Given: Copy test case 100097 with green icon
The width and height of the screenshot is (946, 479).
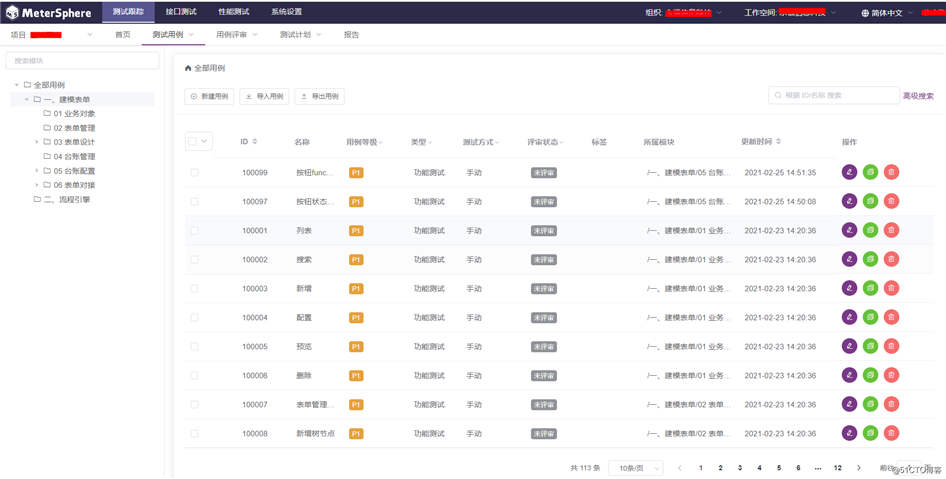Looking at the screenshot, I should (x=870, y=201).
